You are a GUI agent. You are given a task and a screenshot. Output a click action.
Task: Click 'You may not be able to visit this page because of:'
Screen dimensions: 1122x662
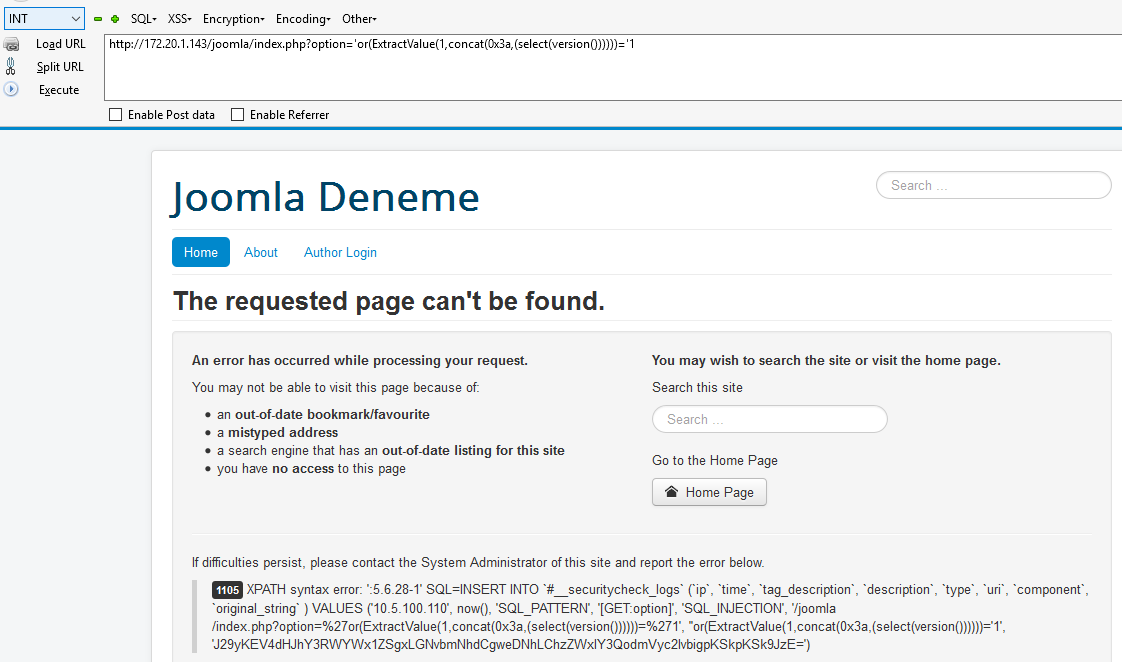pyautogui.click(x=336, y=387)
